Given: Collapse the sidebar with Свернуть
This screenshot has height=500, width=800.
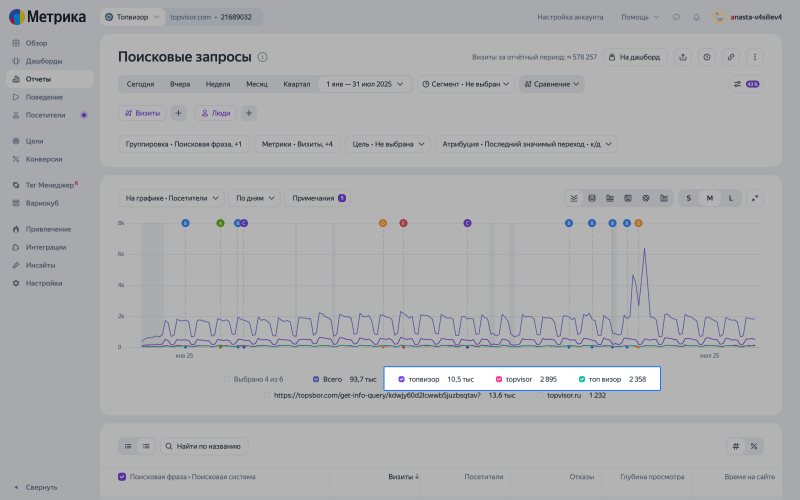Looking at the screenshot, I should pos(41,487).
